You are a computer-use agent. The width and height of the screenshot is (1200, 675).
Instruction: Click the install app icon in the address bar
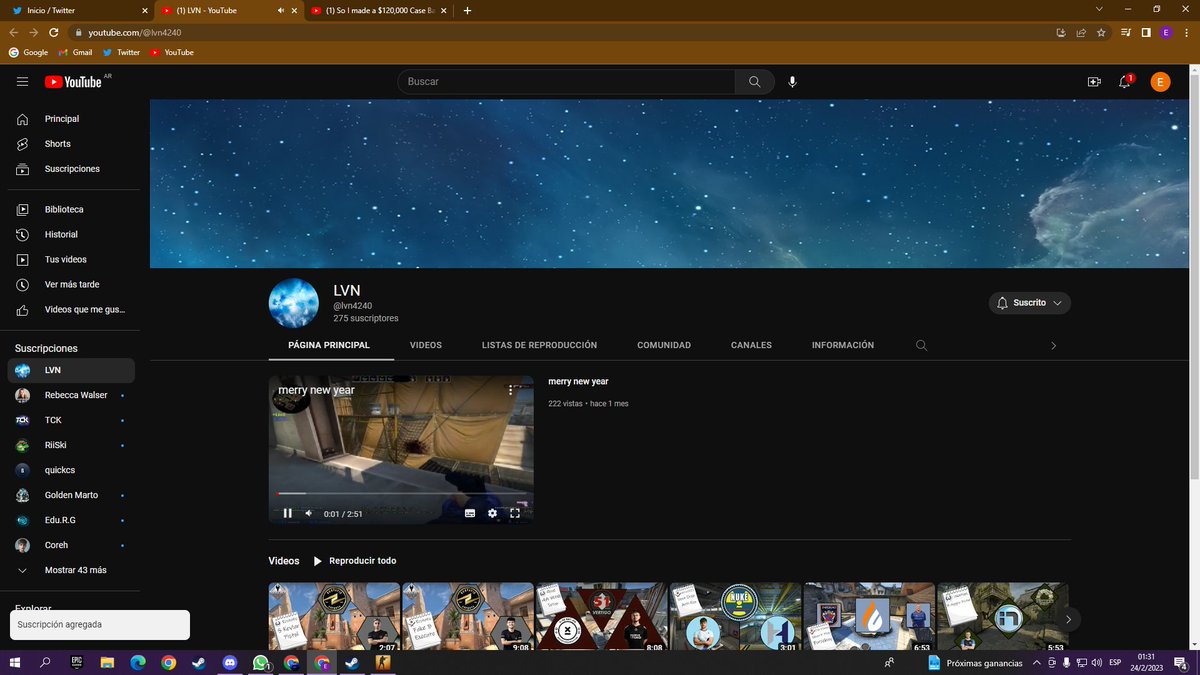coord(1061,32)
